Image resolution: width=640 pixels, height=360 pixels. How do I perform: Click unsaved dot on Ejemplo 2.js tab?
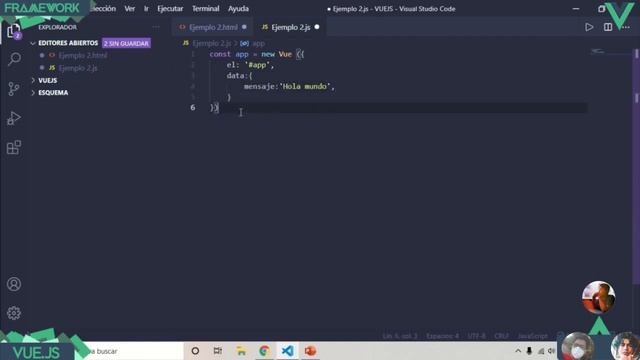[x=317, y=27]
